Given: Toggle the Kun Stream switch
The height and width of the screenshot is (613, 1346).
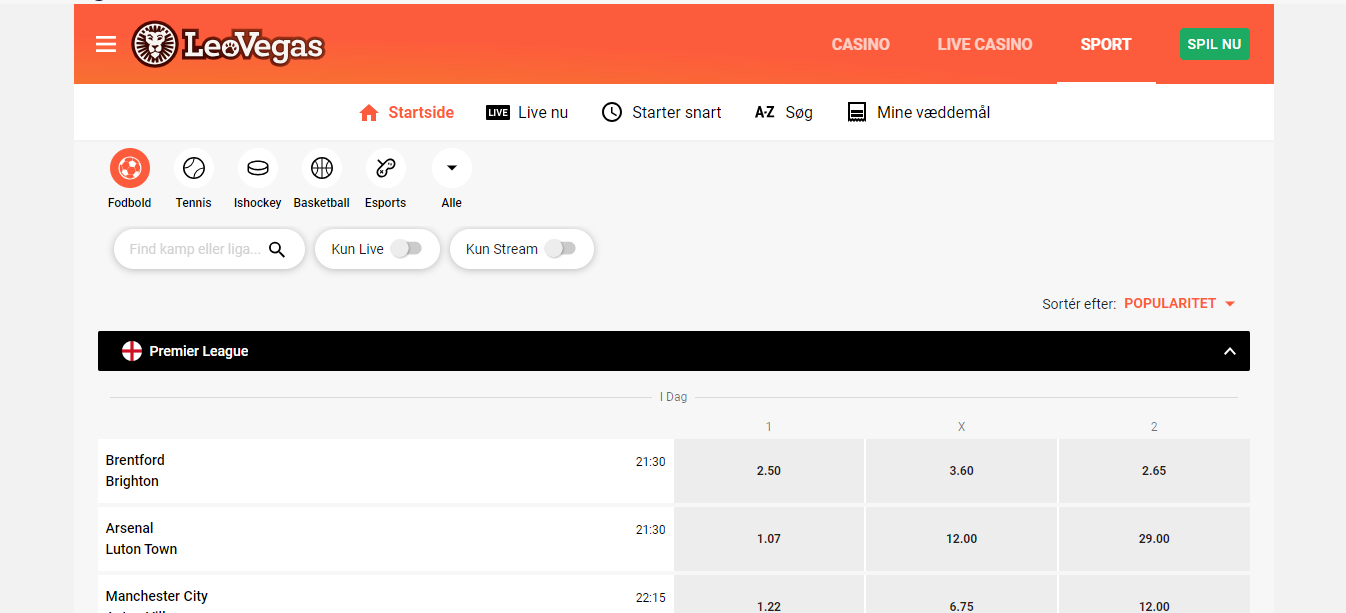Looking at the screenshot, I should [x=560, y=249].
